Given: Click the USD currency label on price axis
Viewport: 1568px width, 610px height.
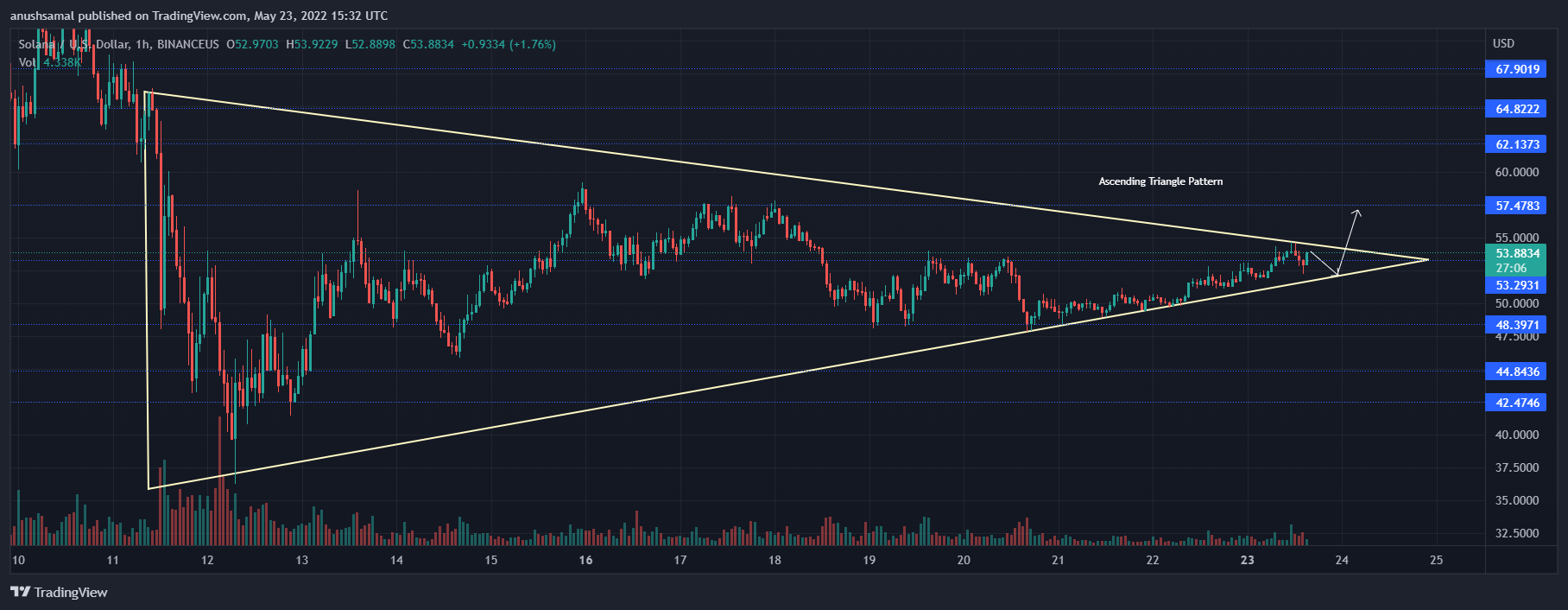Looking at the screenshot, I should 1503,43.
